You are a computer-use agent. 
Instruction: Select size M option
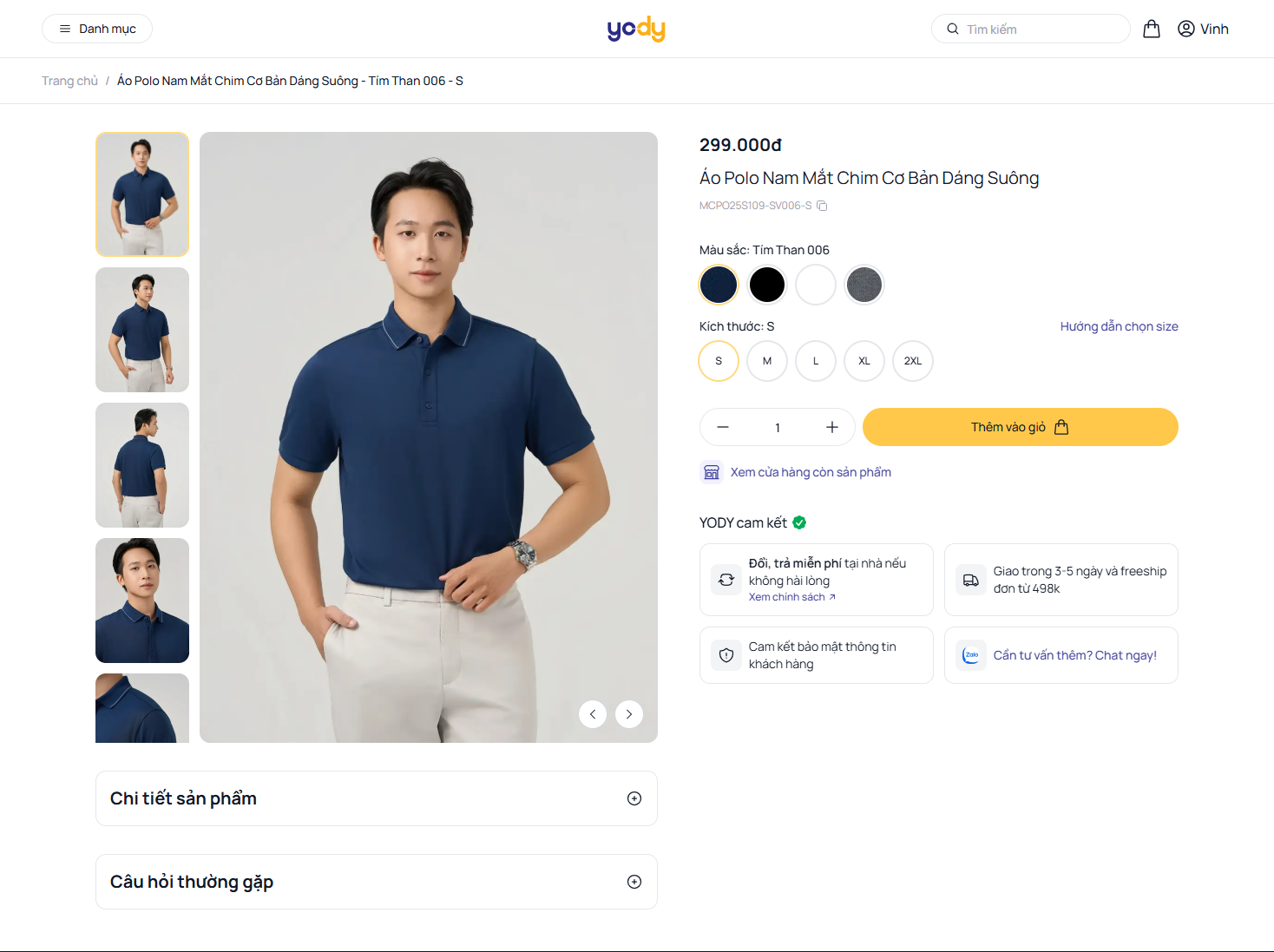click(767, 361)
